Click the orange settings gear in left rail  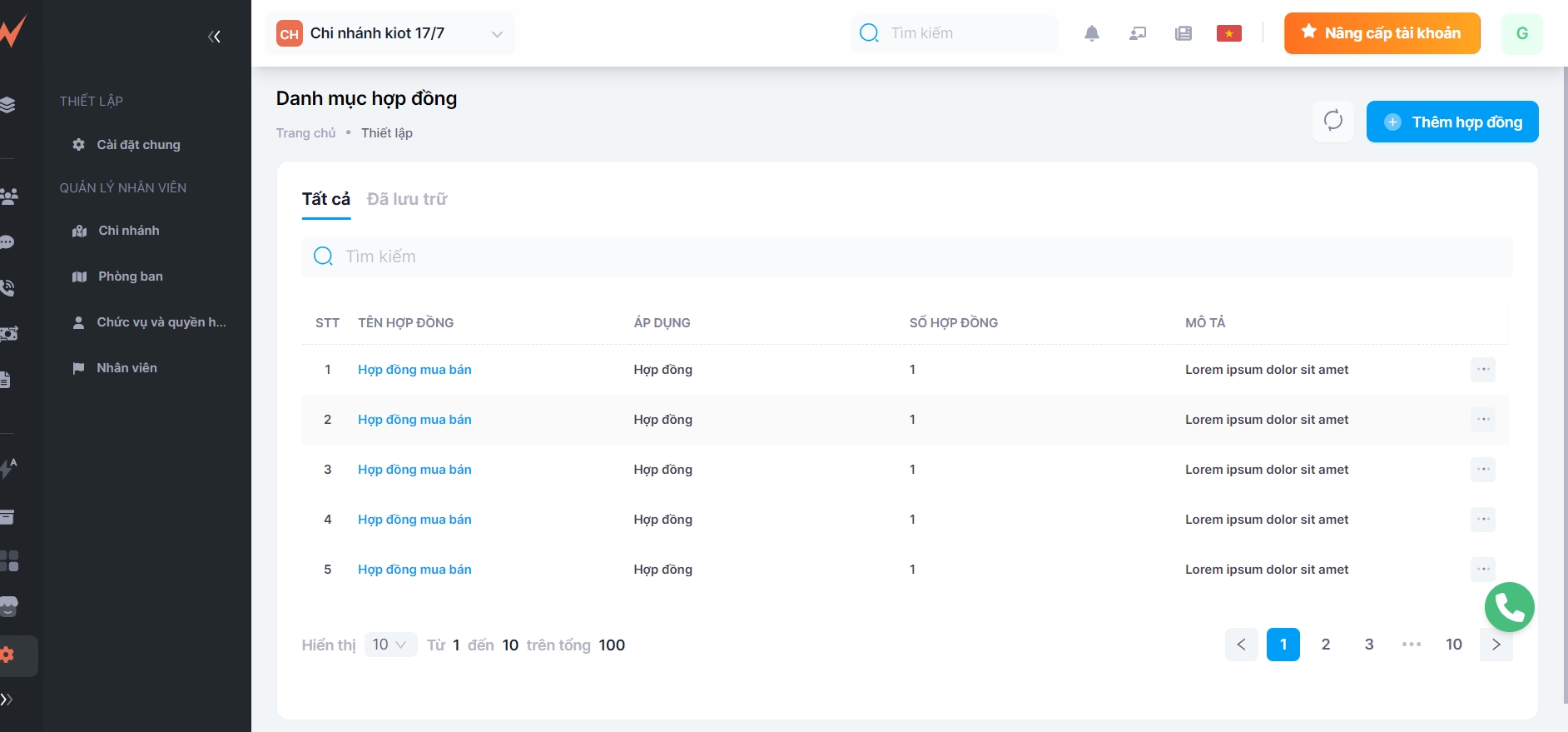[x=8, y=655]
